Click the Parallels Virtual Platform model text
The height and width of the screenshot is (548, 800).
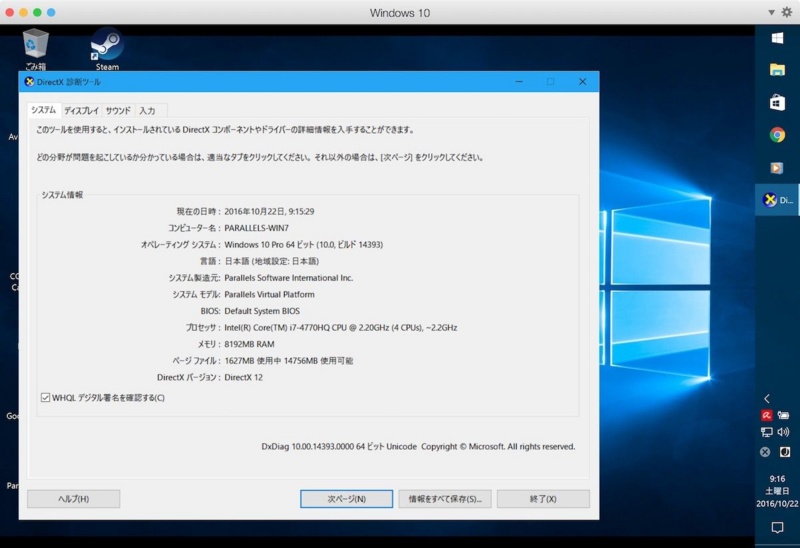click(269, 294)
